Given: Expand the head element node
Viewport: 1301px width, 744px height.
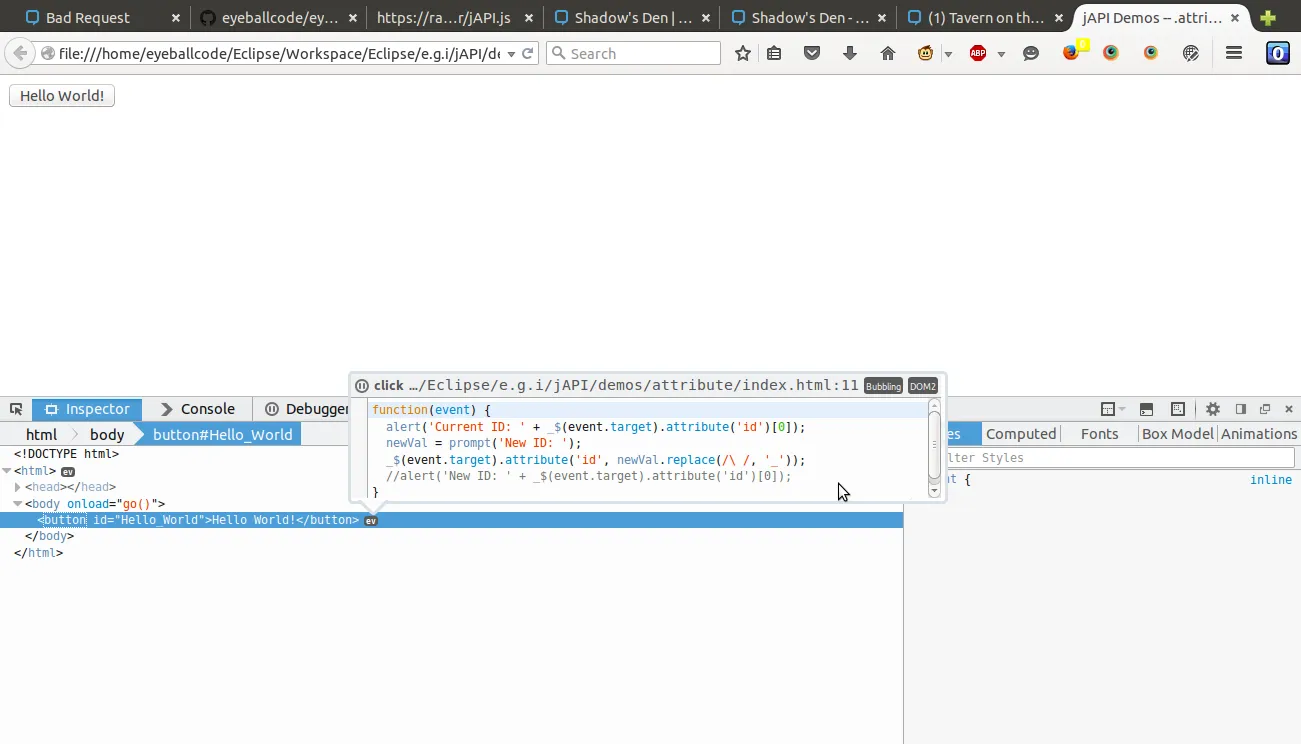Looking at the screenshot, I should point(18,487).
